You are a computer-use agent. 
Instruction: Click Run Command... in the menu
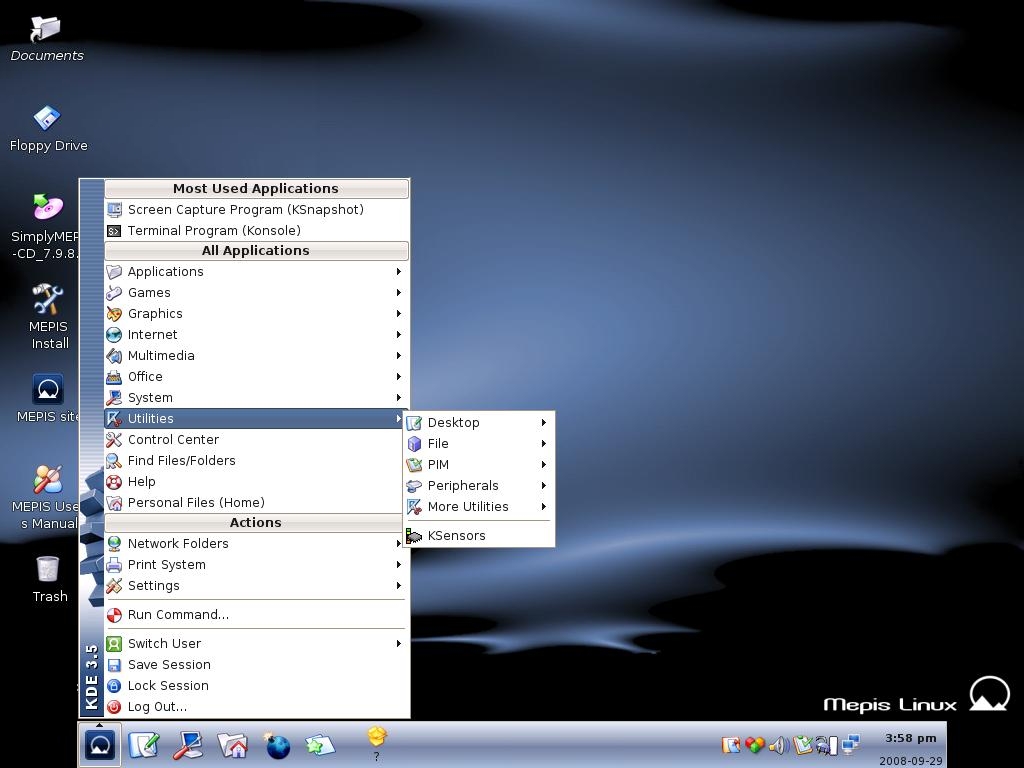pos(178,615)
